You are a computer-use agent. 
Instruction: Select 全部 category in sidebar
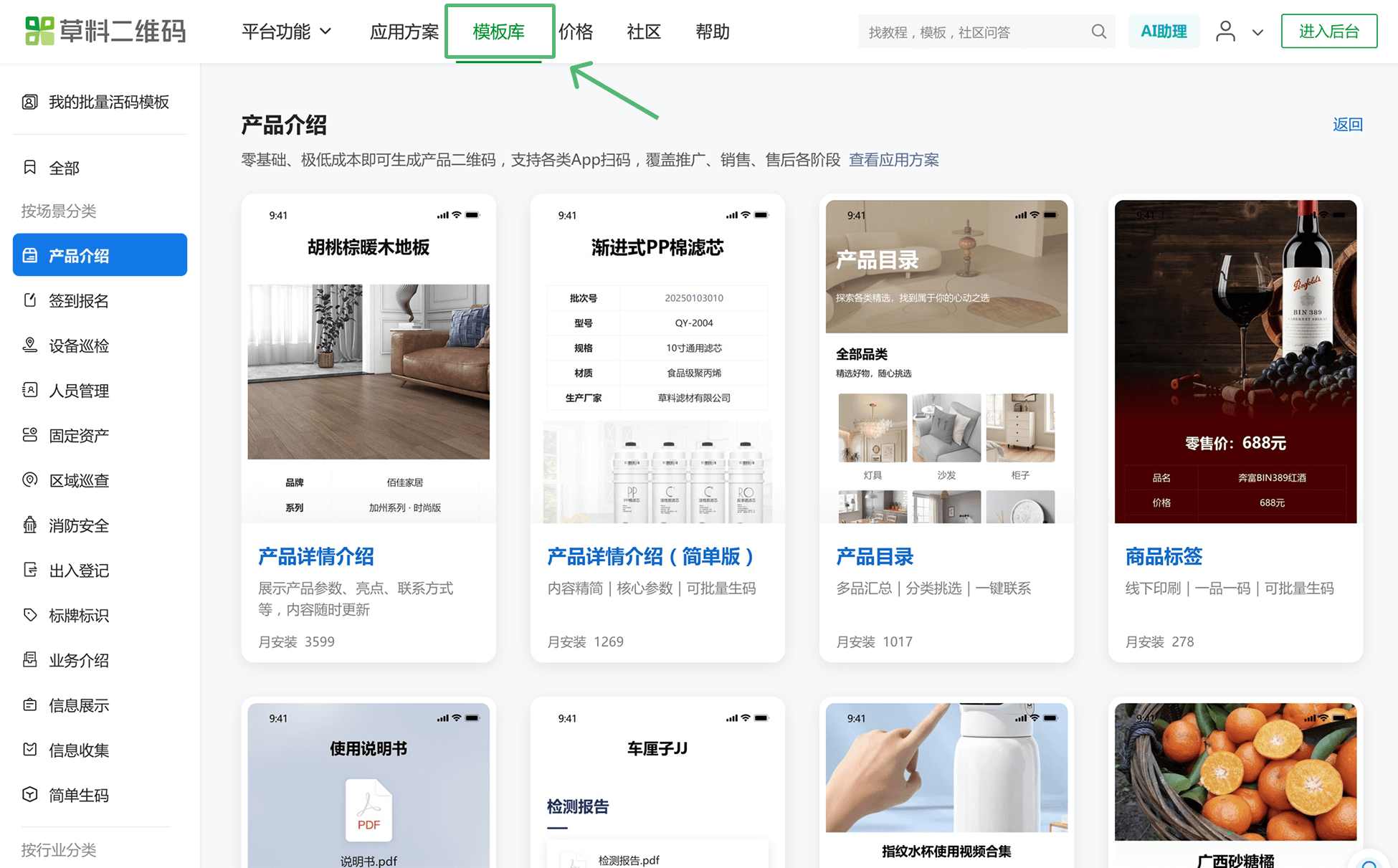tap(64, 168)
